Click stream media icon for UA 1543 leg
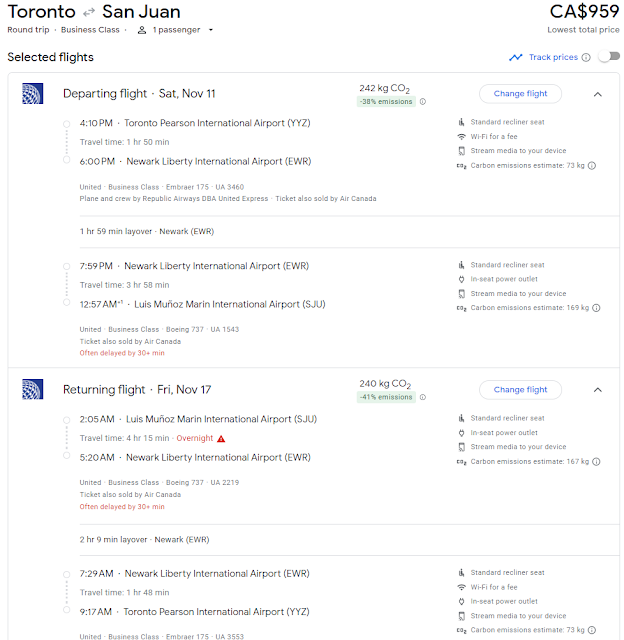The width and height of the screenshot is (624, 640). click(461, 294)
